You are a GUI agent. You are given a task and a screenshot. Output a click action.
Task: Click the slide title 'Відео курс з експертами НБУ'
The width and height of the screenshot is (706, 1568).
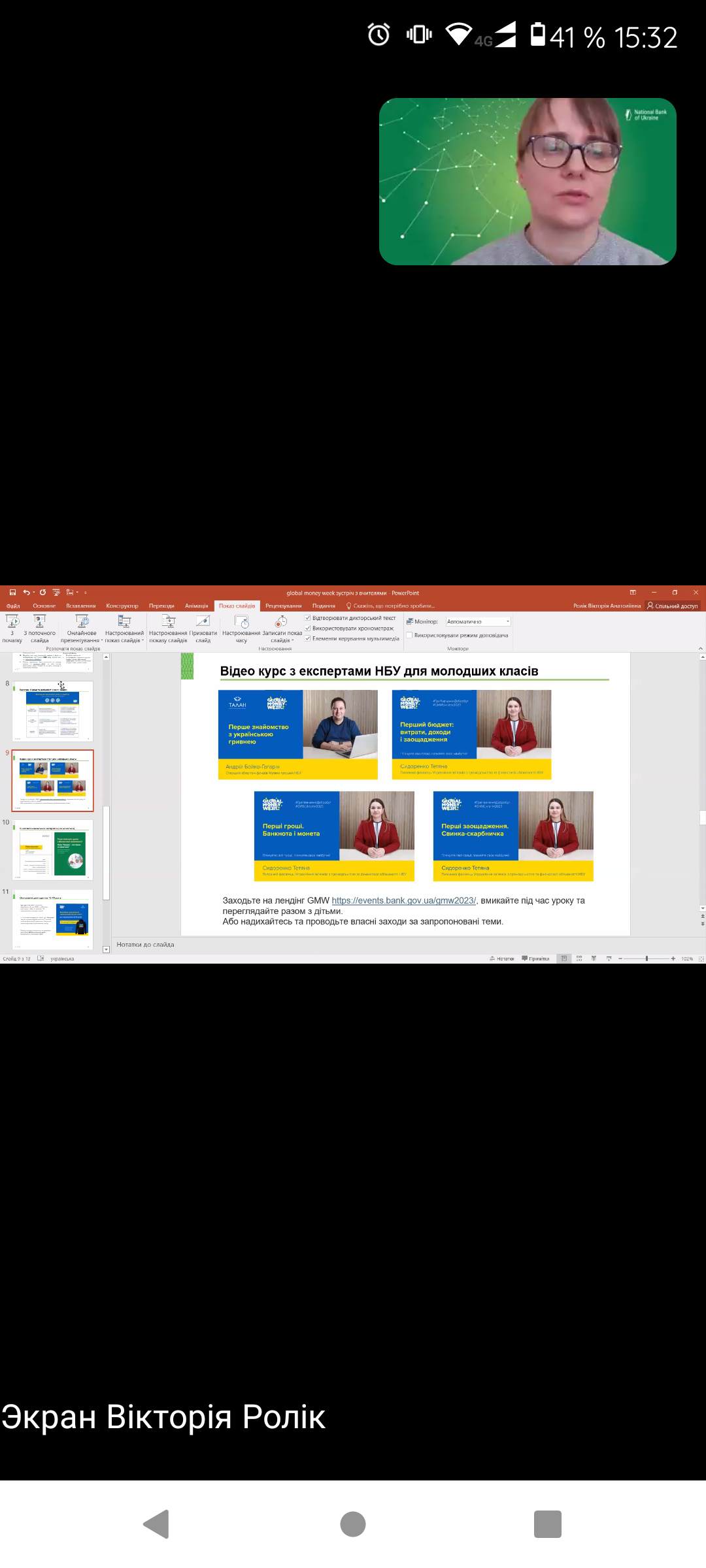pos(379,671)
